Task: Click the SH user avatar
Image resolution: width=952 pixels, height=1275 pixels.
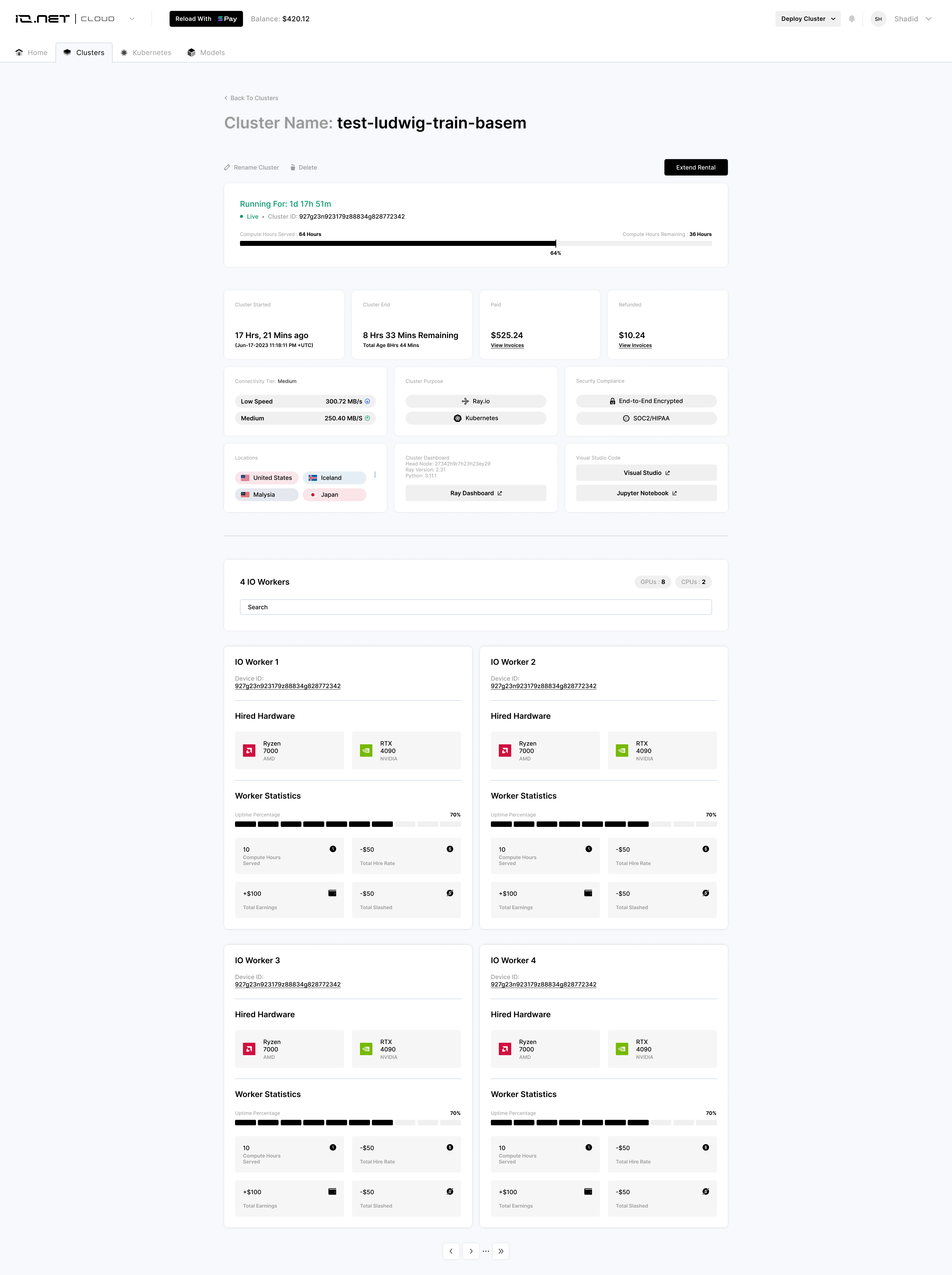Action: point(878,19)
